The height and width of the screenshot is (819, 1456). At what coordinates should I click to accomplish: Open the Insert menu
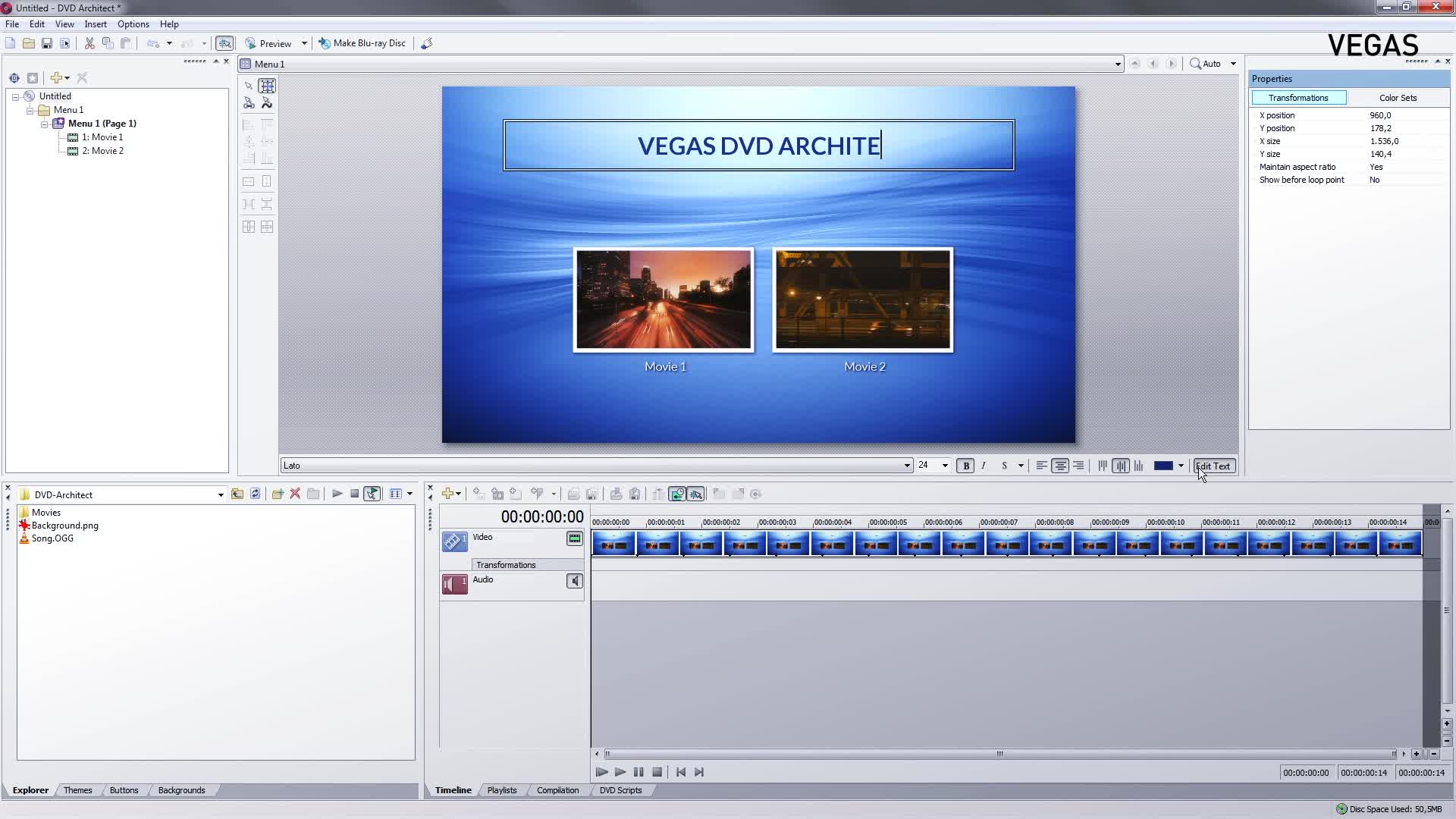[95, 24]
